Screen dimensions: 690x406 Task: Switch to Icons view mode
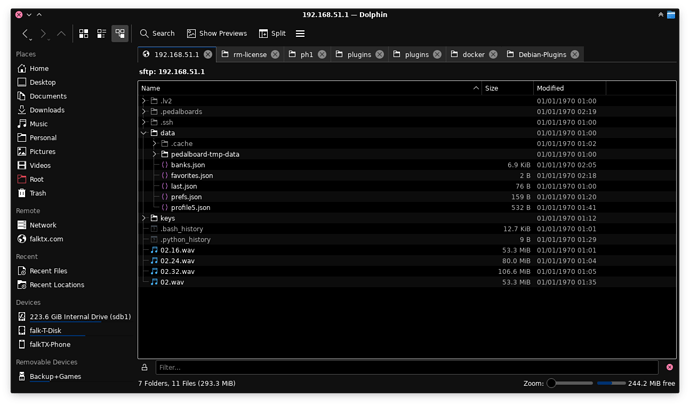84,33
